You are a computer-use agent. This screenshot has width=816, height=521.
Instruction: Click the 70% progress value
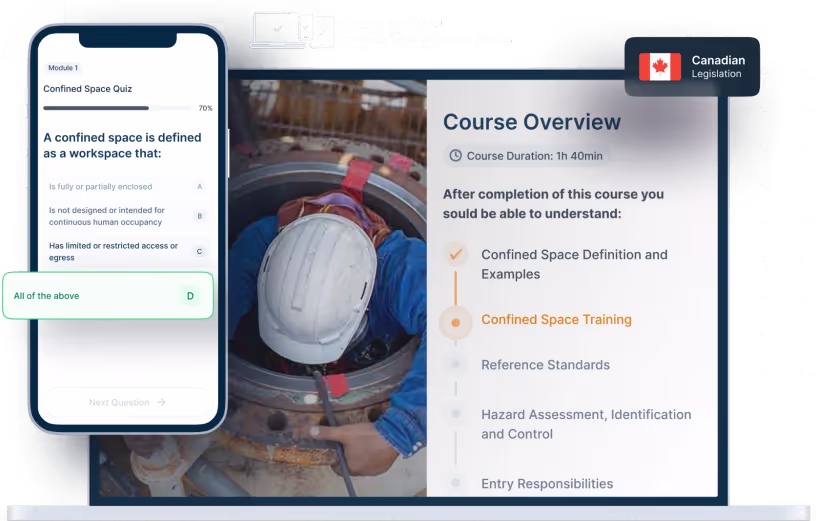tap(206, 108)
